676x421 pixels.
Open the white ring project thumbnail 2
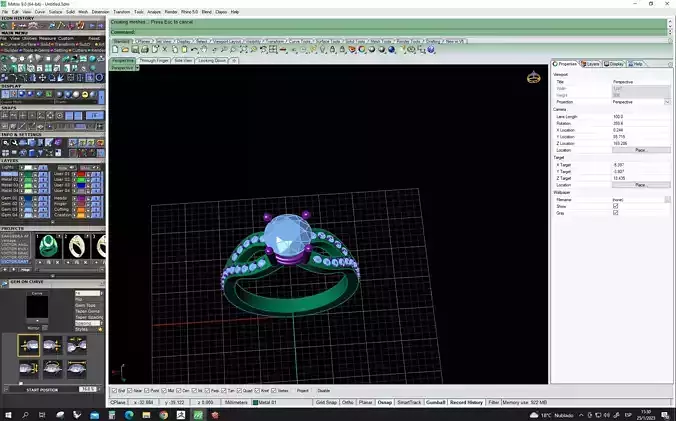point(77,246)
